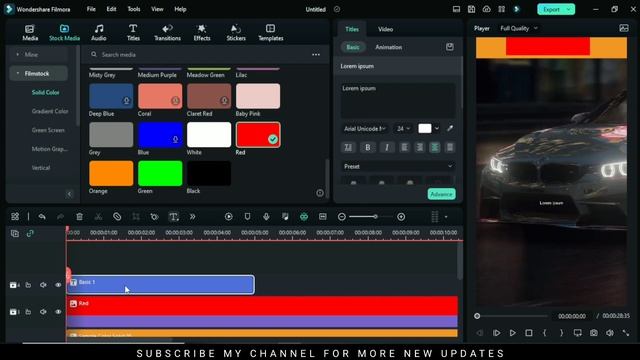Click the timeline zoom slider
This screenshot has height=360, width=640.
(371, 217)
